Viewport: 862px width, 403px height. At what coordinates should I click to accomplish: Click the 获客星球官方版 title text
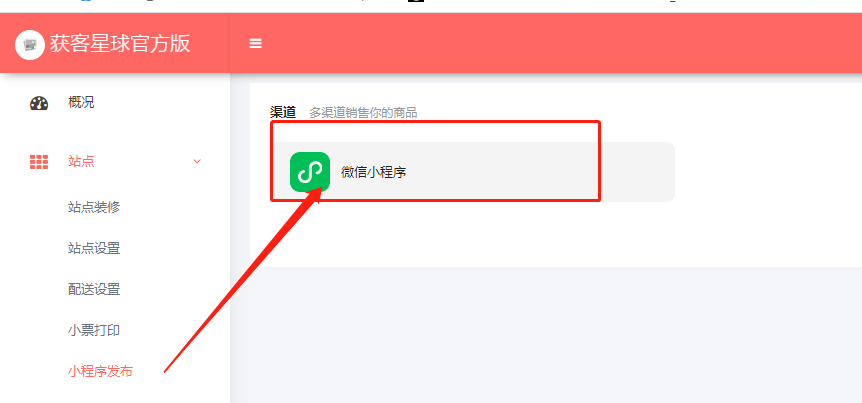(120, 43)
